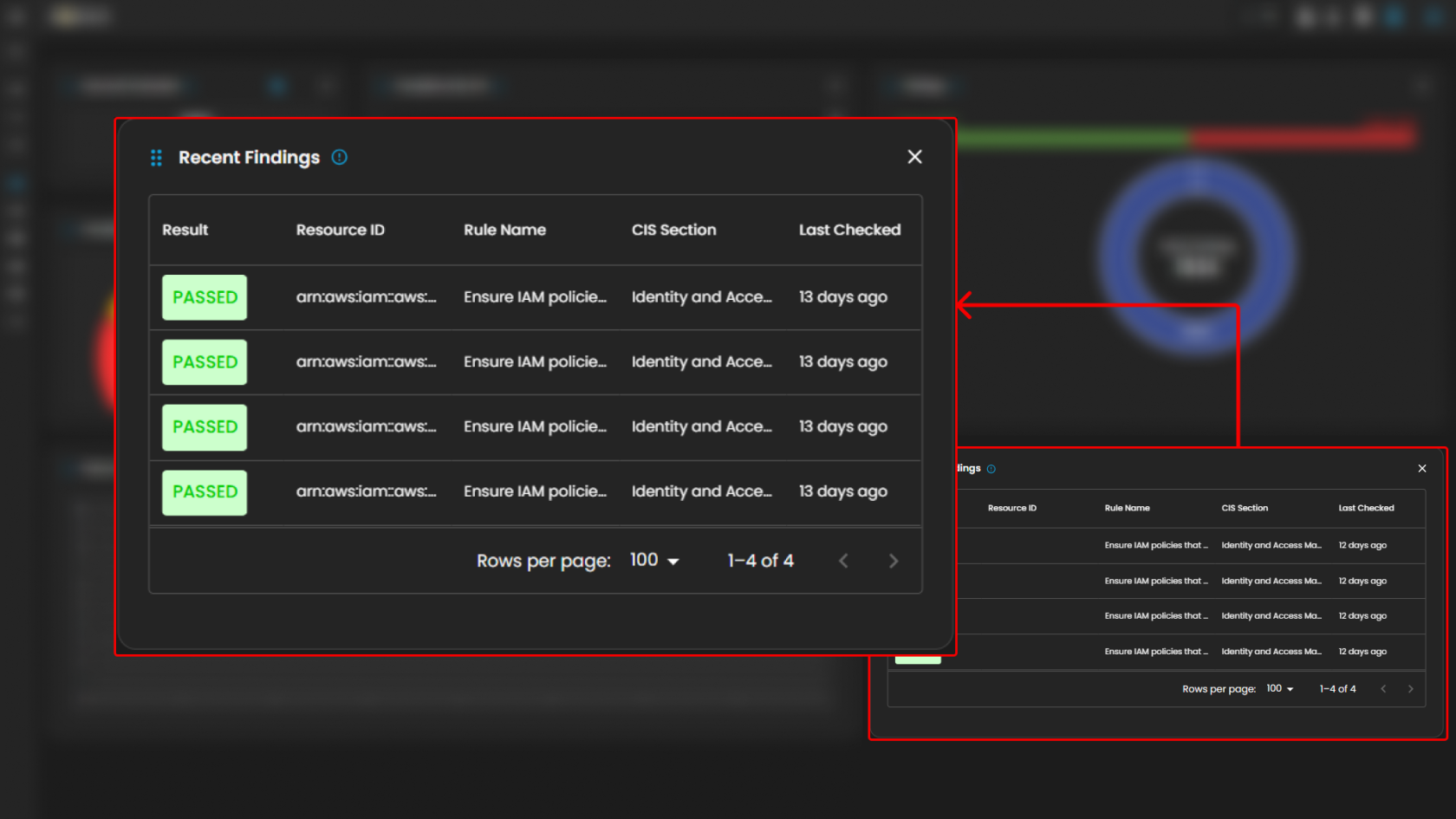1456x819 pixels.
Task: Click next page arrow in the smaller findings panel
Action: coord(1410,689)
